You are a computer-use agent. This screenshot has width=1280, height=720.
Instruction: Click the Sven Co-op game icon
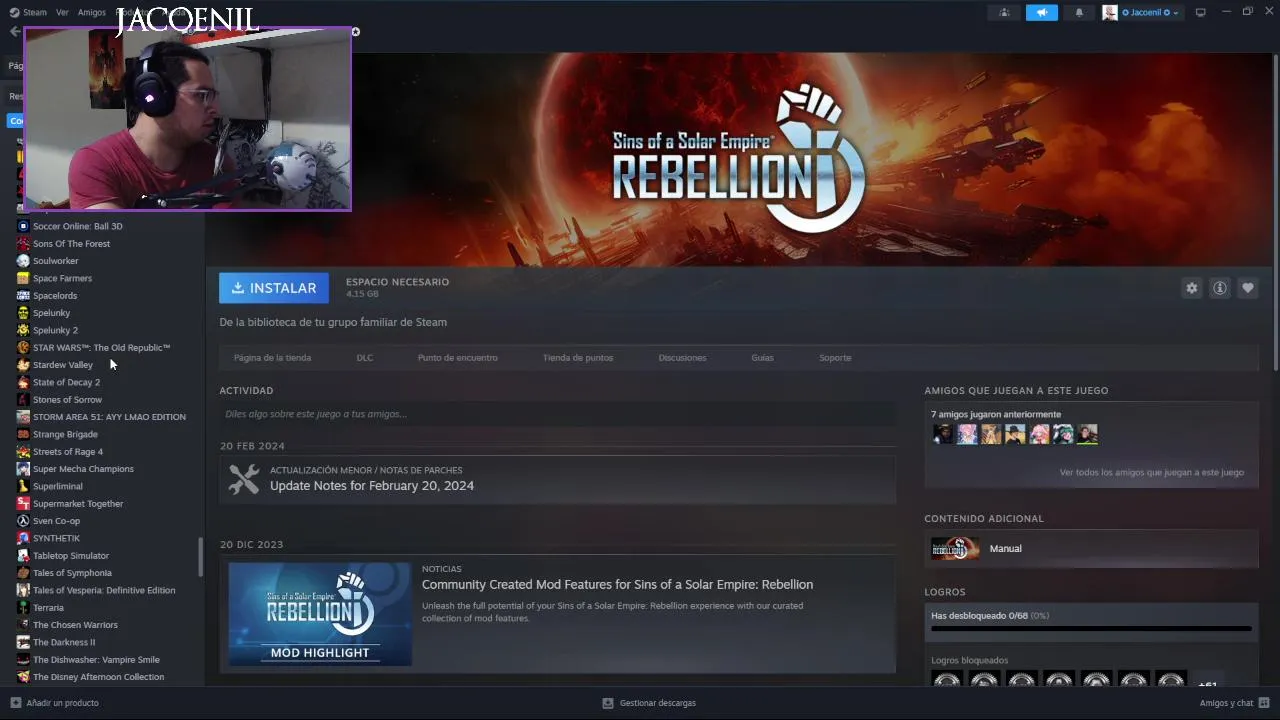pos(23,521)
